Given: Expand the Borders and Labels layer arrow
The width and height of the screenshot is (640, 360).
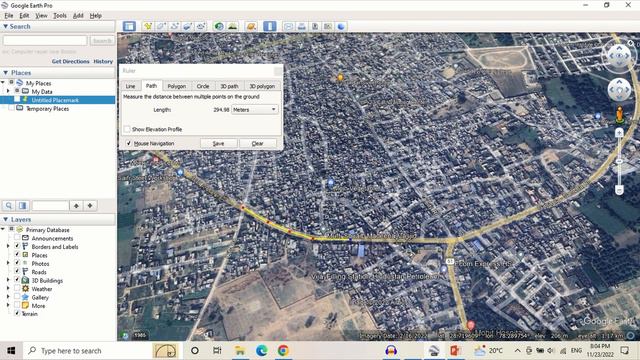Looking at the screenshot, I should coord(9,247).
